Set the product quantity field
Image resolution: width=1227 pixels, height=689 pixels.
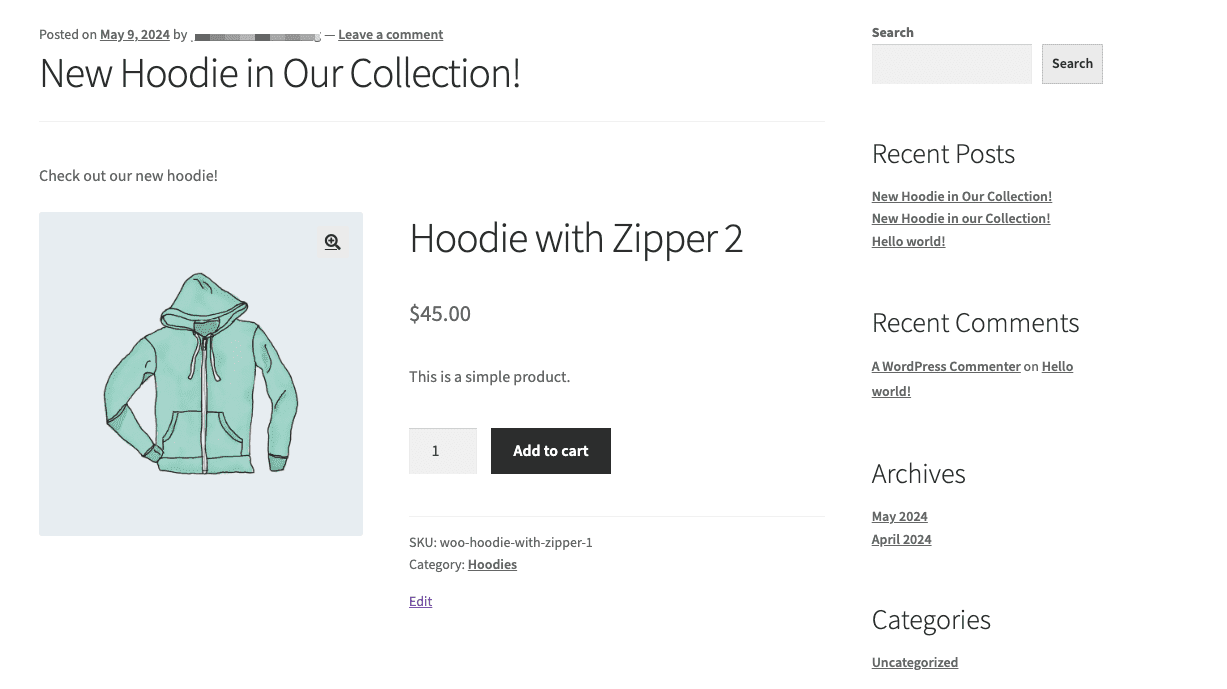pos(442,450)
